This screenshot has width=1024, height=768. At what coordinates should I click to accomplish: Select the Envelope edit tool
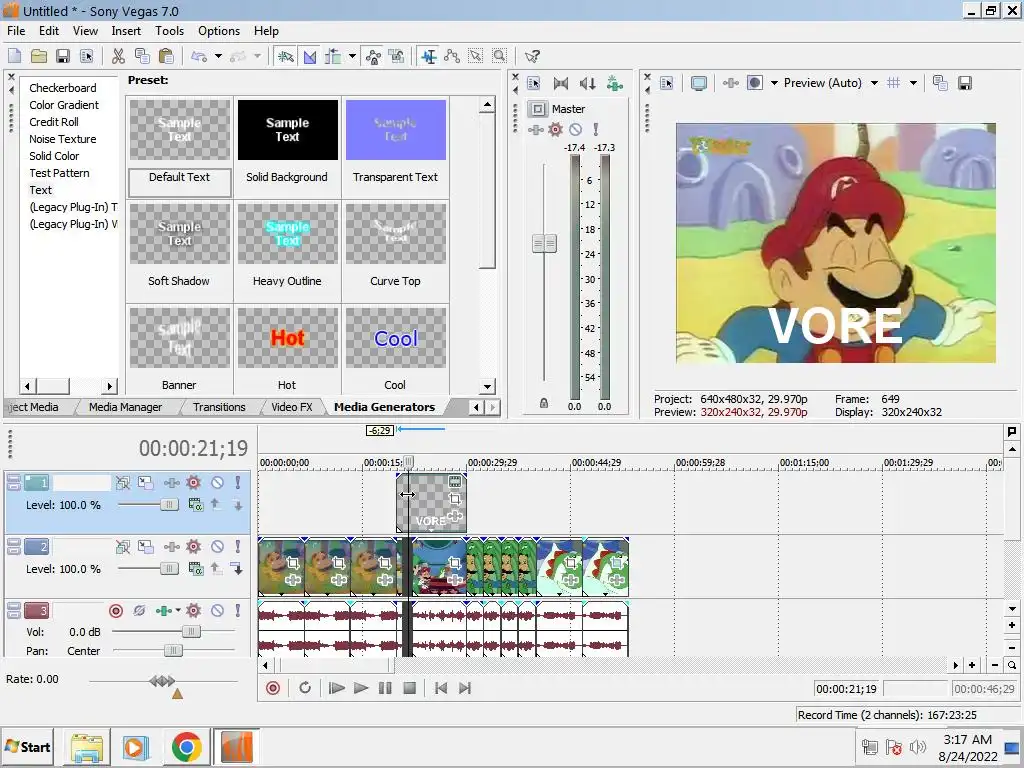click(x=452, y=56)
